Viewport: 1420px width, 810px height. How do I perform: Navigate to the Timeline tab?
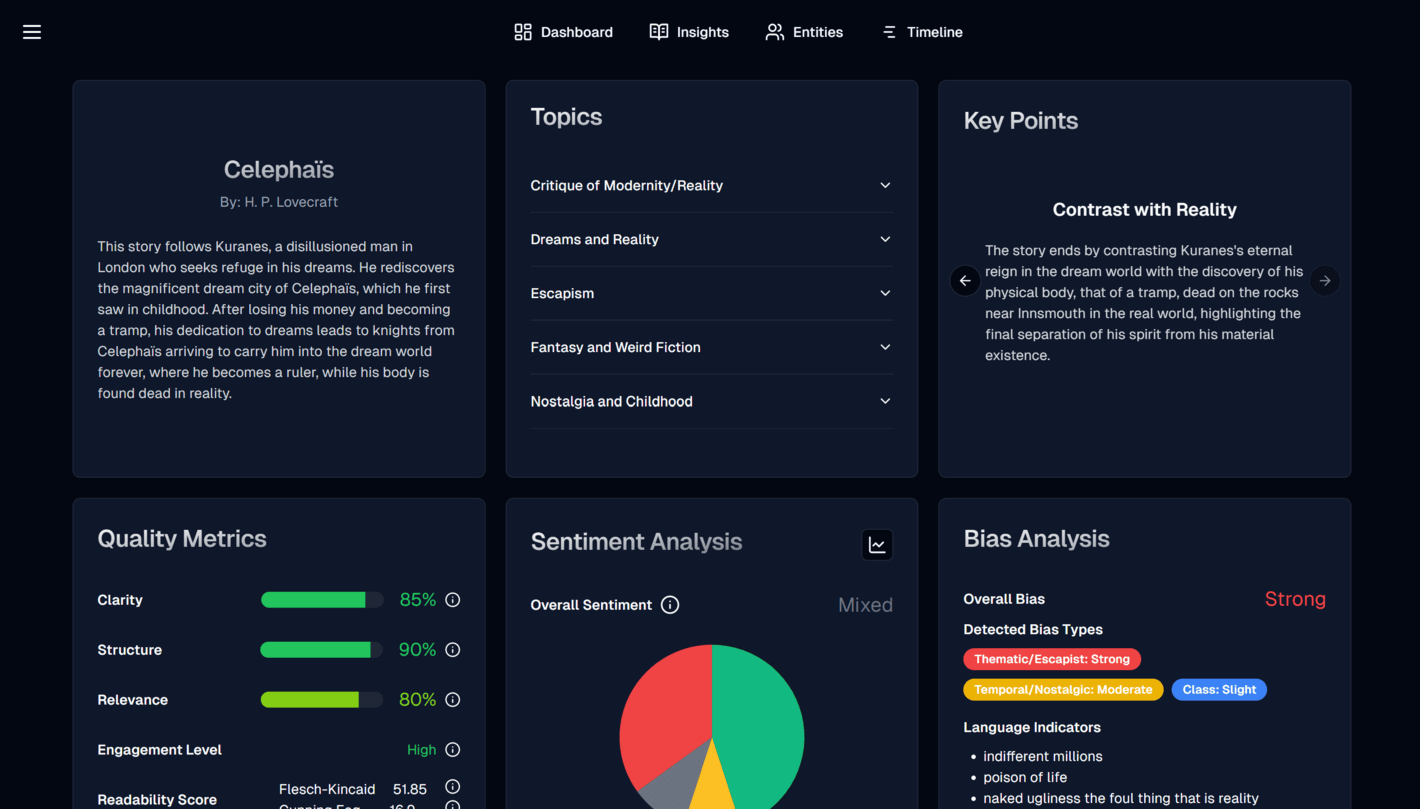(x=922, y=32)
